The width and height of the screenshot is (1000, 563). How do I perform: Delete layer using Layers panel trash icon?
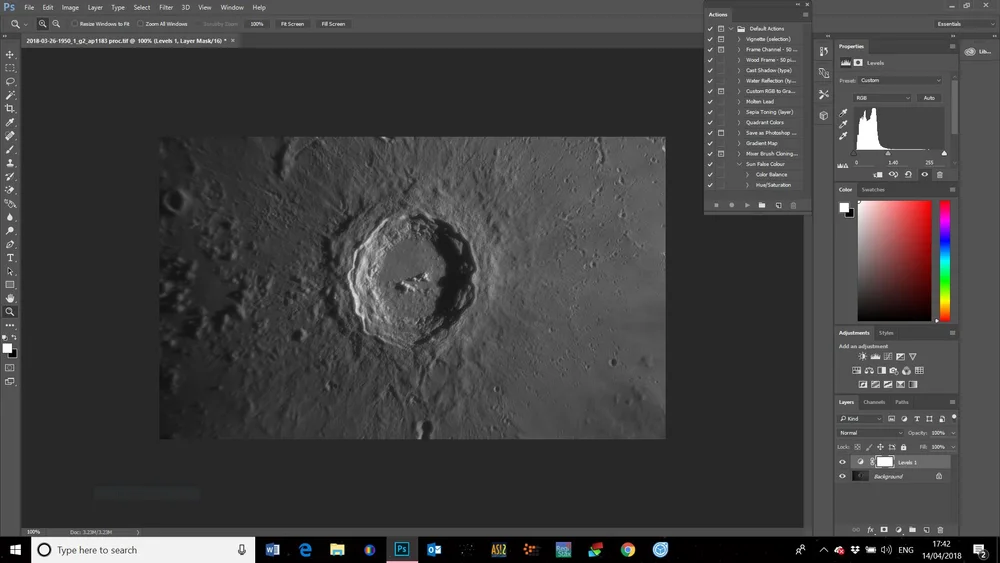(x=940, y=530)
